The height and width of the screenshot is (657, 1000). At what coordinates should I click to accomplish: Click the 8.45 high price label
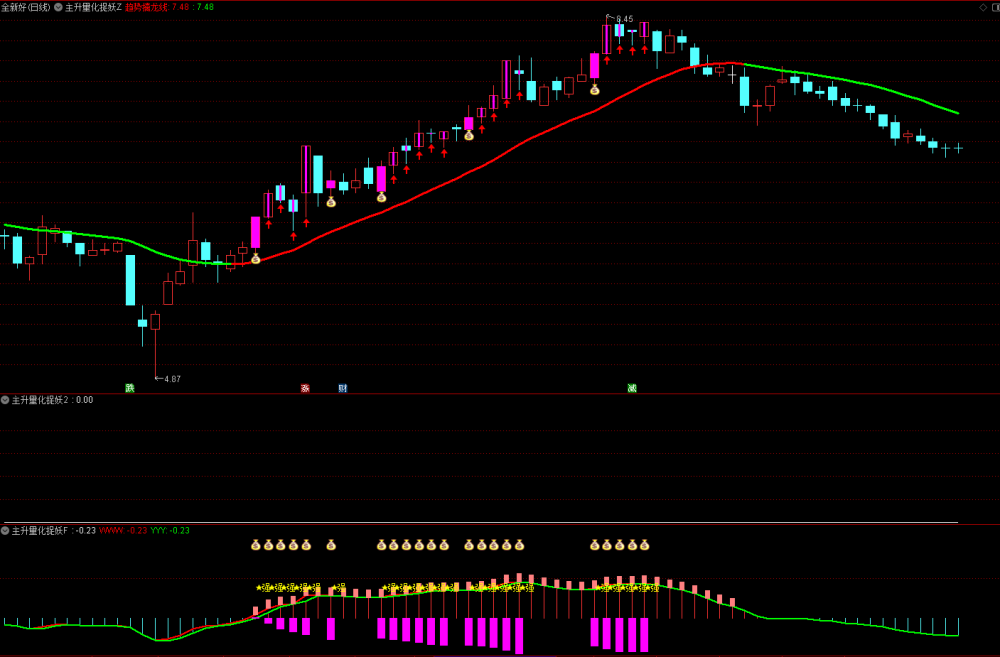pyautogui.click(x=624, y=19)
